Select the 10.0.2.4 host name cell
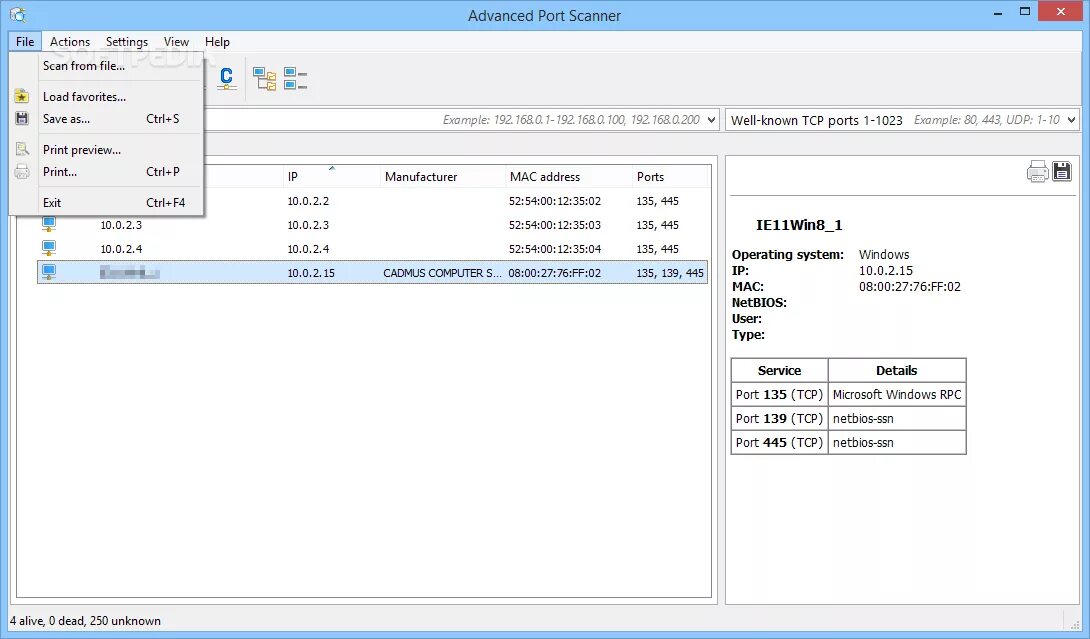The image size is (1090, 639). (x=121, y=248)
